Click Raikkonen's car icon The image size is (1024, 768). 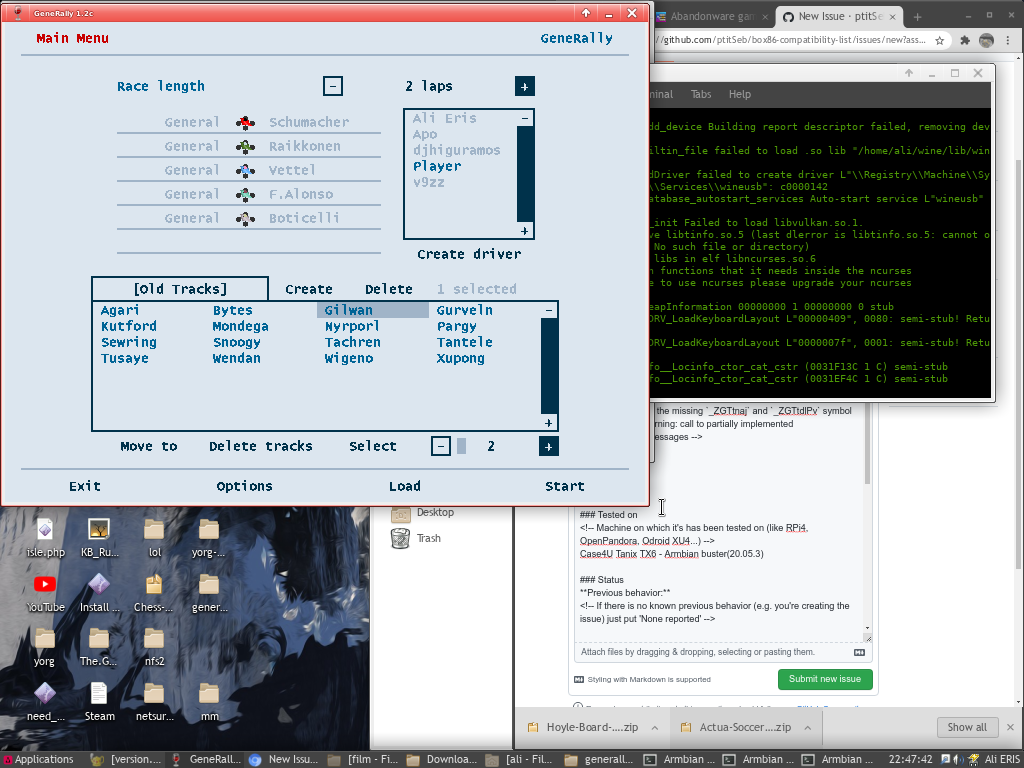click(x=247, y=146)
